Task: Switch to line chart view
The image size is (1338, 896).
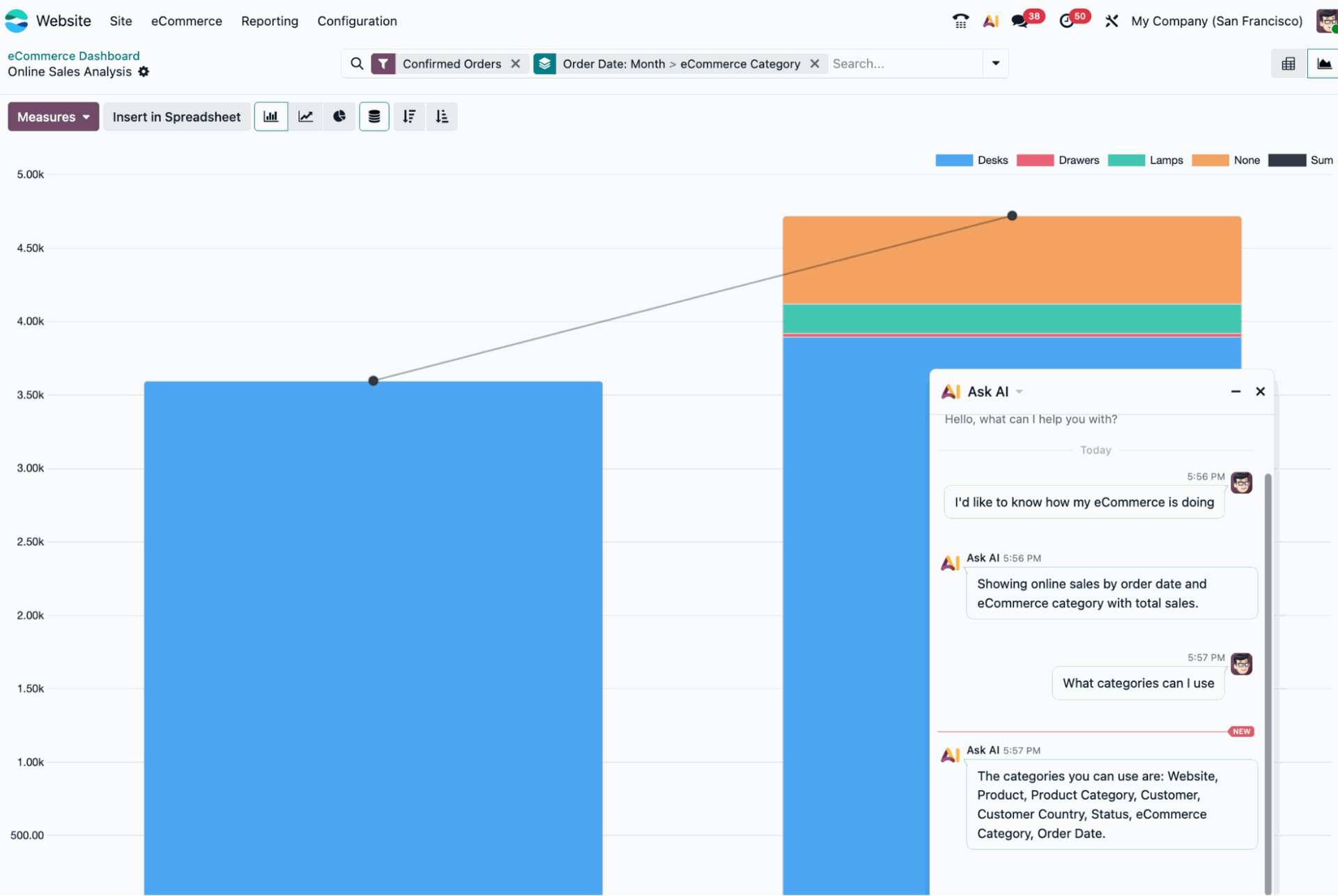Action: point(305,116)
